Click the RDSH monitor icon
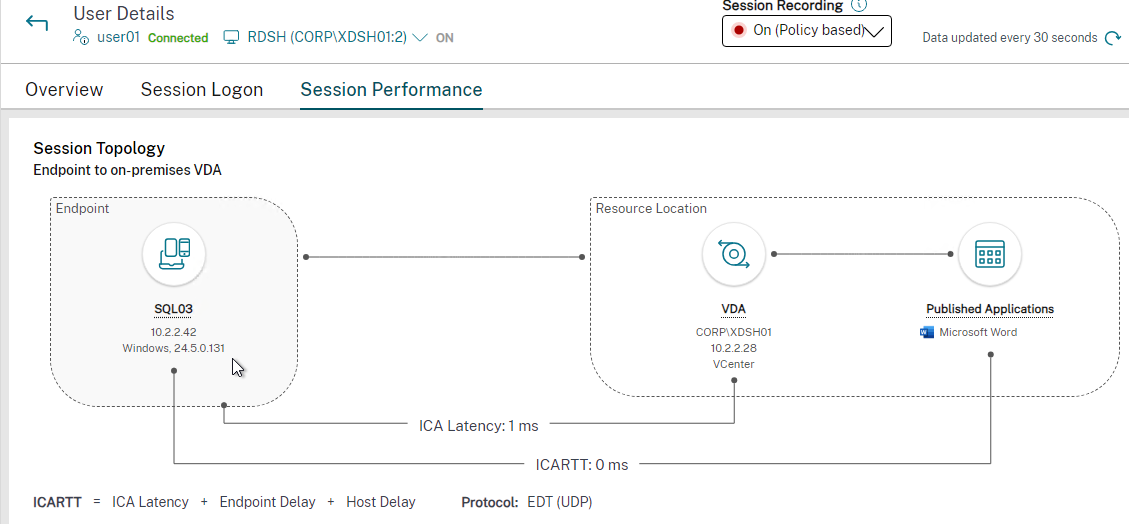The width and height of the screenshot is (1129, 524). [230, 37]
